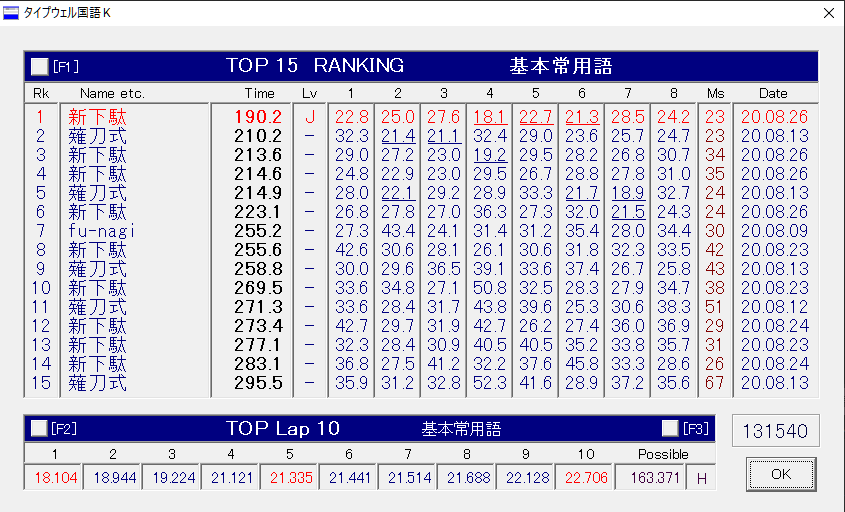
Task: Click the lap value 21.688
Action: 468,478
